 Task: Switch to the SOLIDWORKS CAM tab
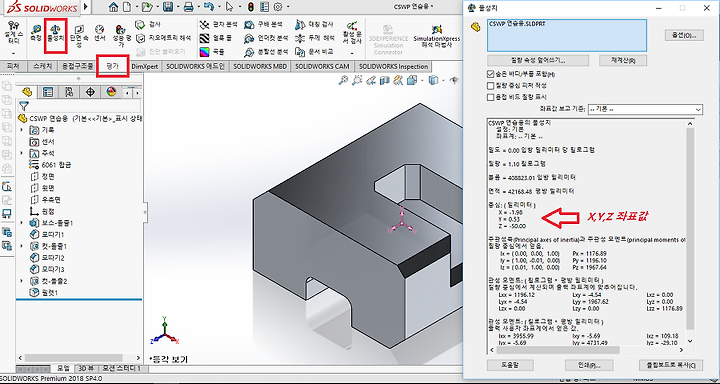point(322,67)
